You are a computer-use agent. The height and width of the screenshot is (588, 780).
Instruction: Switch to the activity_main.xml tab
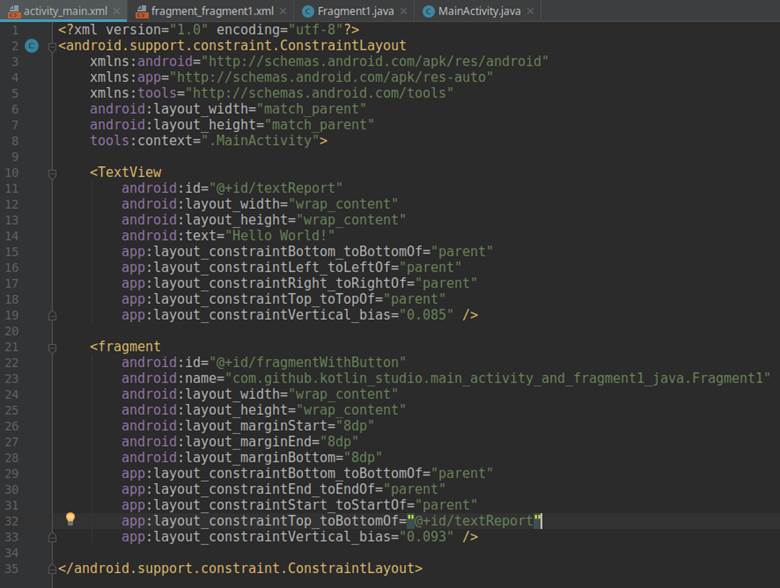coord(65,11)
